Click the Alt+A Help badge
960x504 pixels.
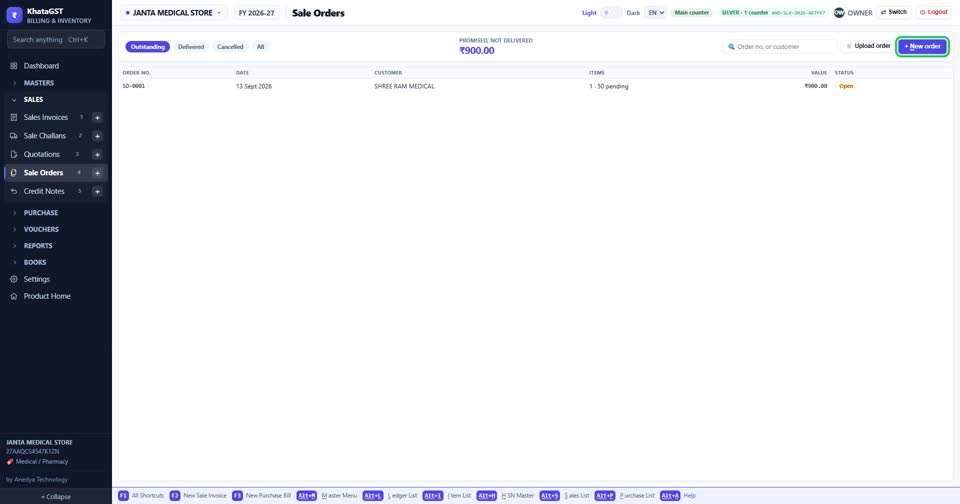[670, 495]
